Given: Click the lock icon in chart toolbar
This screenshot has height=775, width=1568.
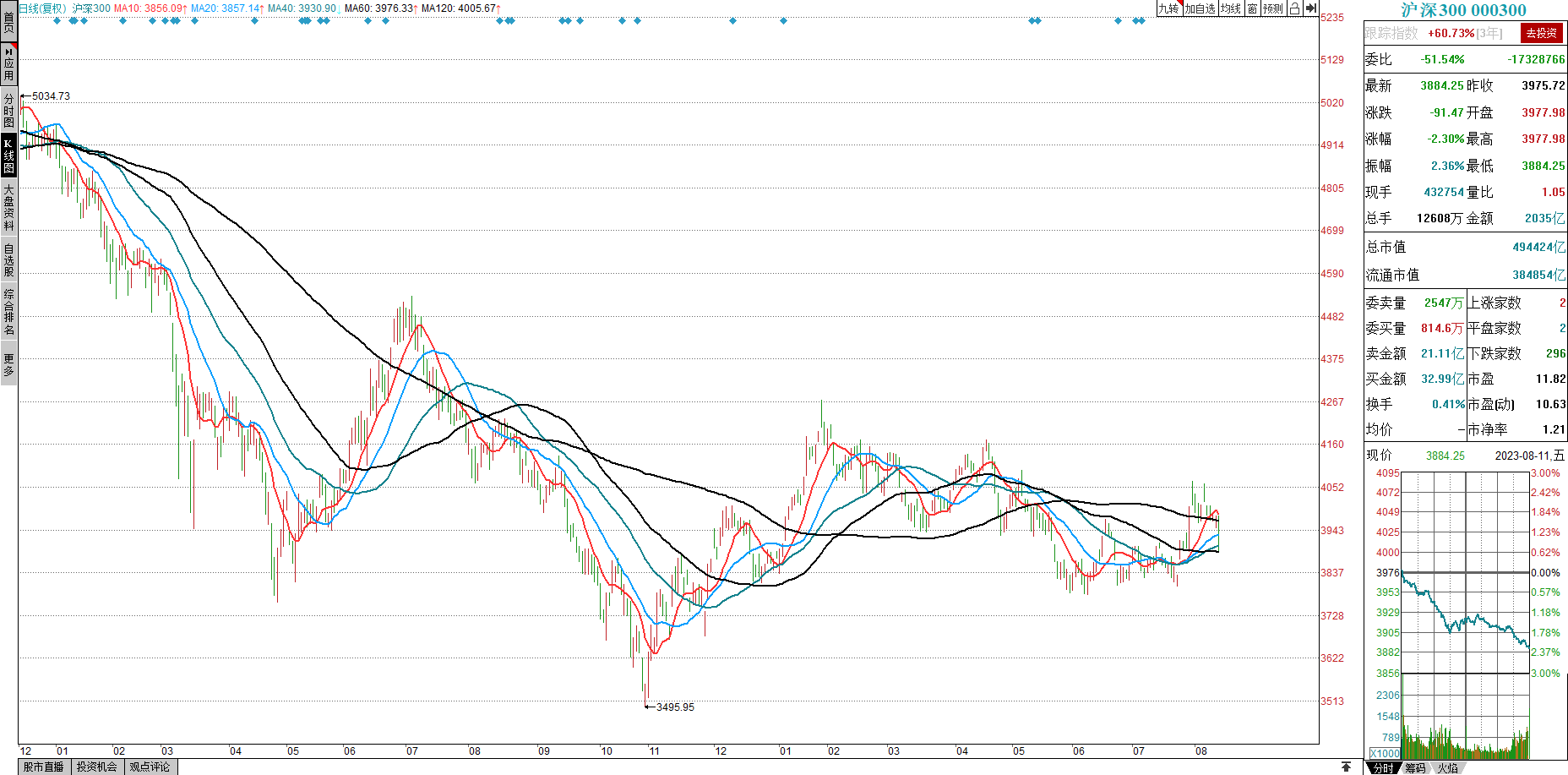Looking at the screenshot, I should pos(1294,8).
